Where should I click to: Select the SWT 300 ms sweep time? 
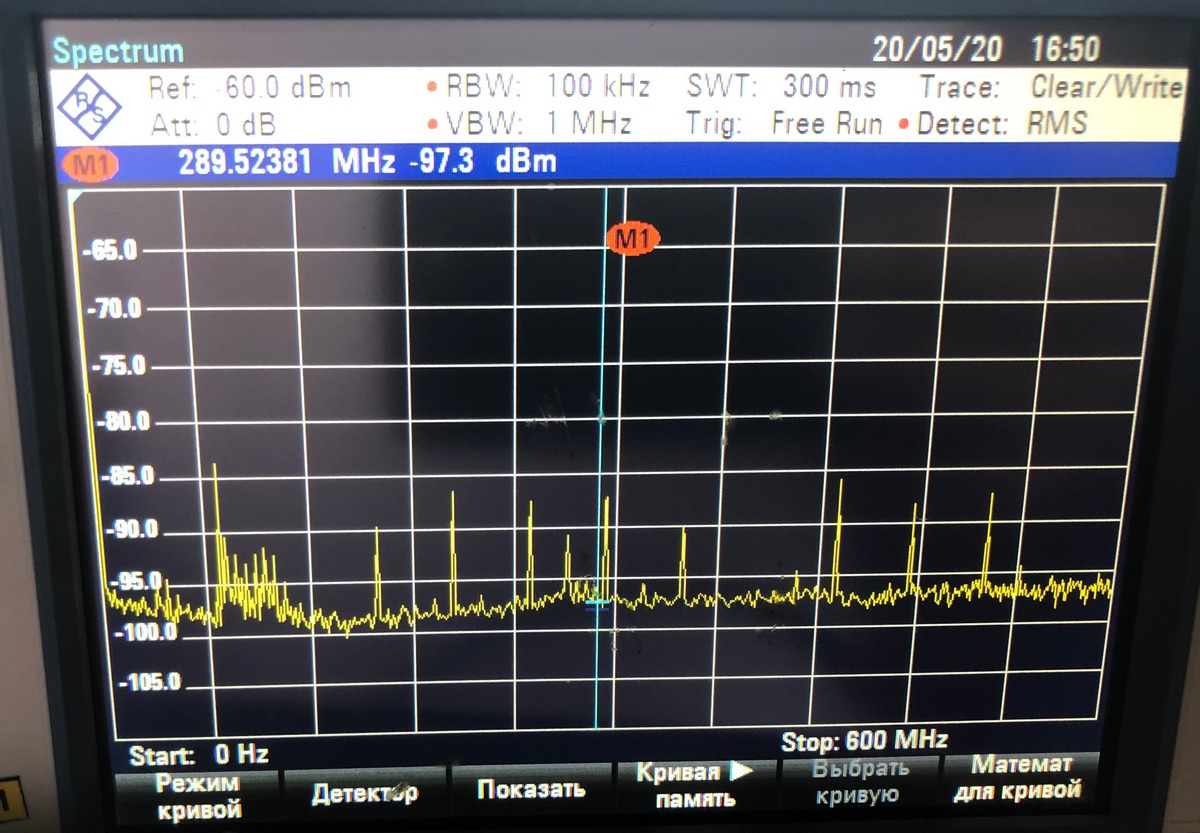782,87
